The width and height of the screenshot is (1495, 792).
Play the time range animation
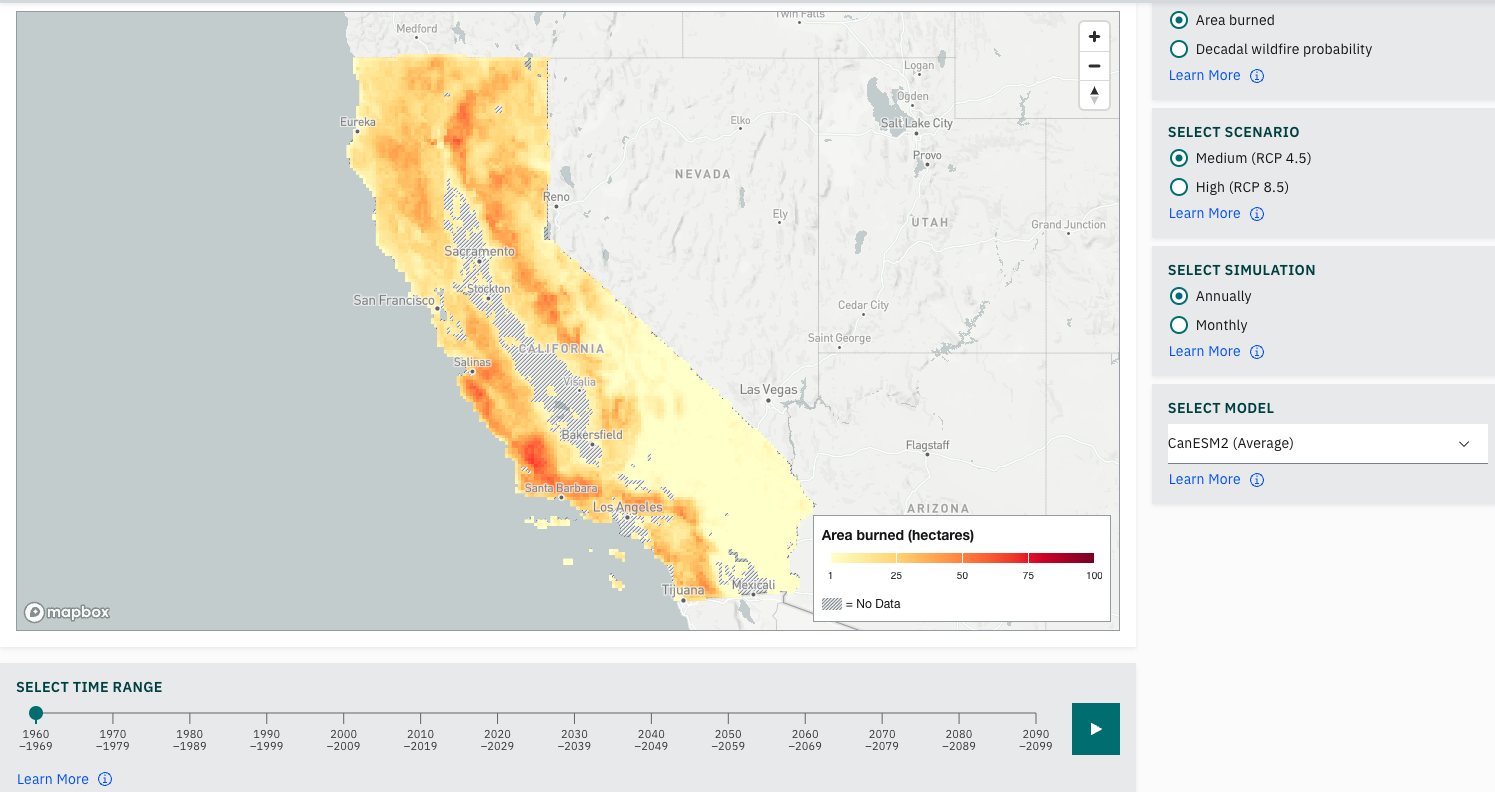(1095, 729)
